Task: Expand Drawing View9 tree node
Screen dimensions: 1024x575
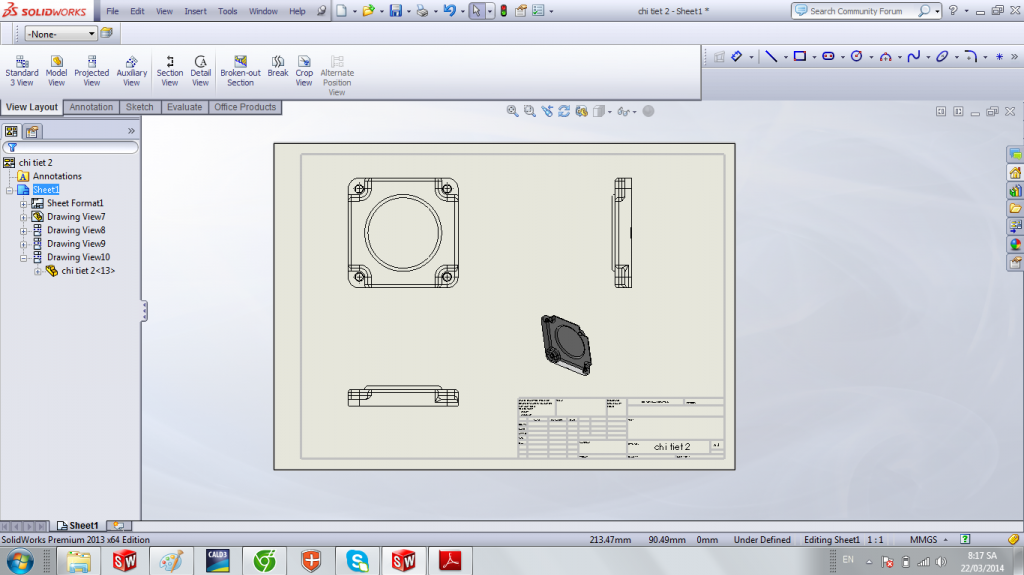Action: coord(24,244)
